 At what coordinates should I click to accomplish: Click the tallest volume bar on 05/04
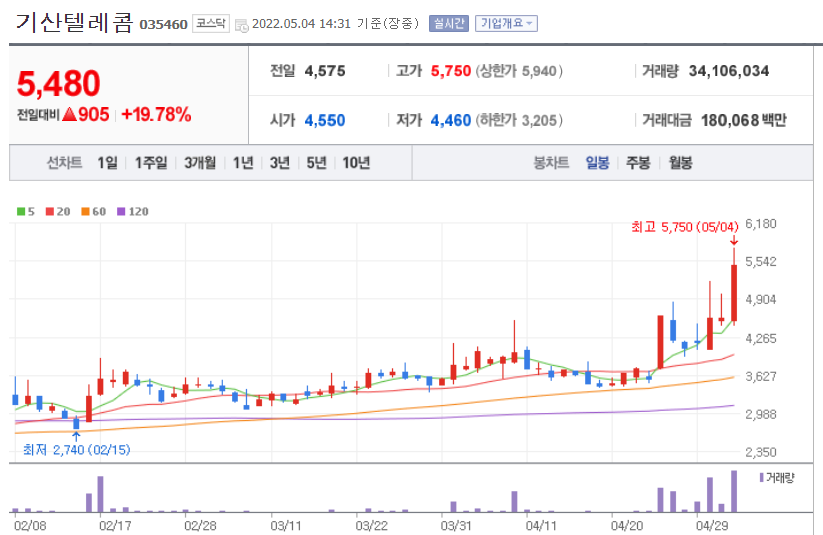click(x=734, y=491)
